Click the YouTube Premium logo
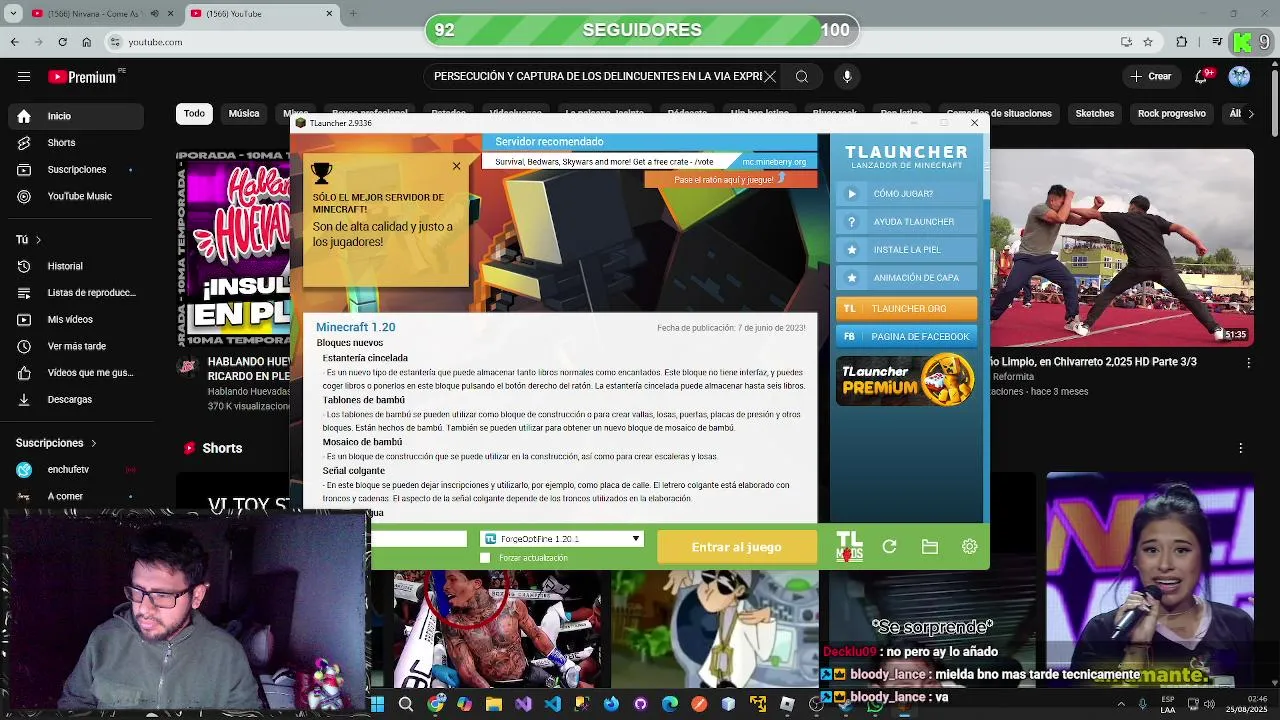Image resolution: width=1280 pixels, height=720 pixels. click(x=81, y=77)
